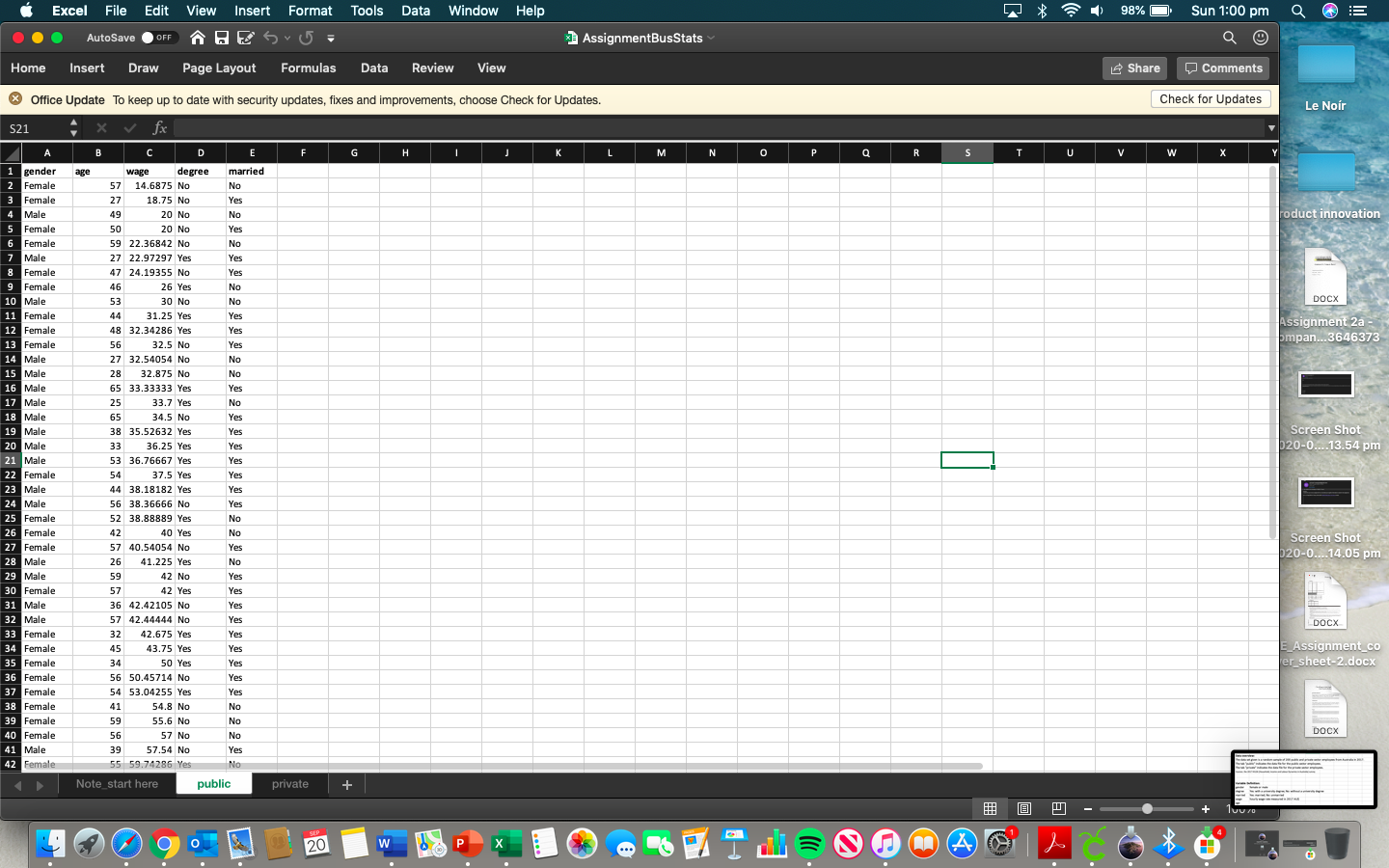The height and width of the screenshot is (868, 1389).
Task: Click the Redo arrow icon
Action: (x=307, y=38)
